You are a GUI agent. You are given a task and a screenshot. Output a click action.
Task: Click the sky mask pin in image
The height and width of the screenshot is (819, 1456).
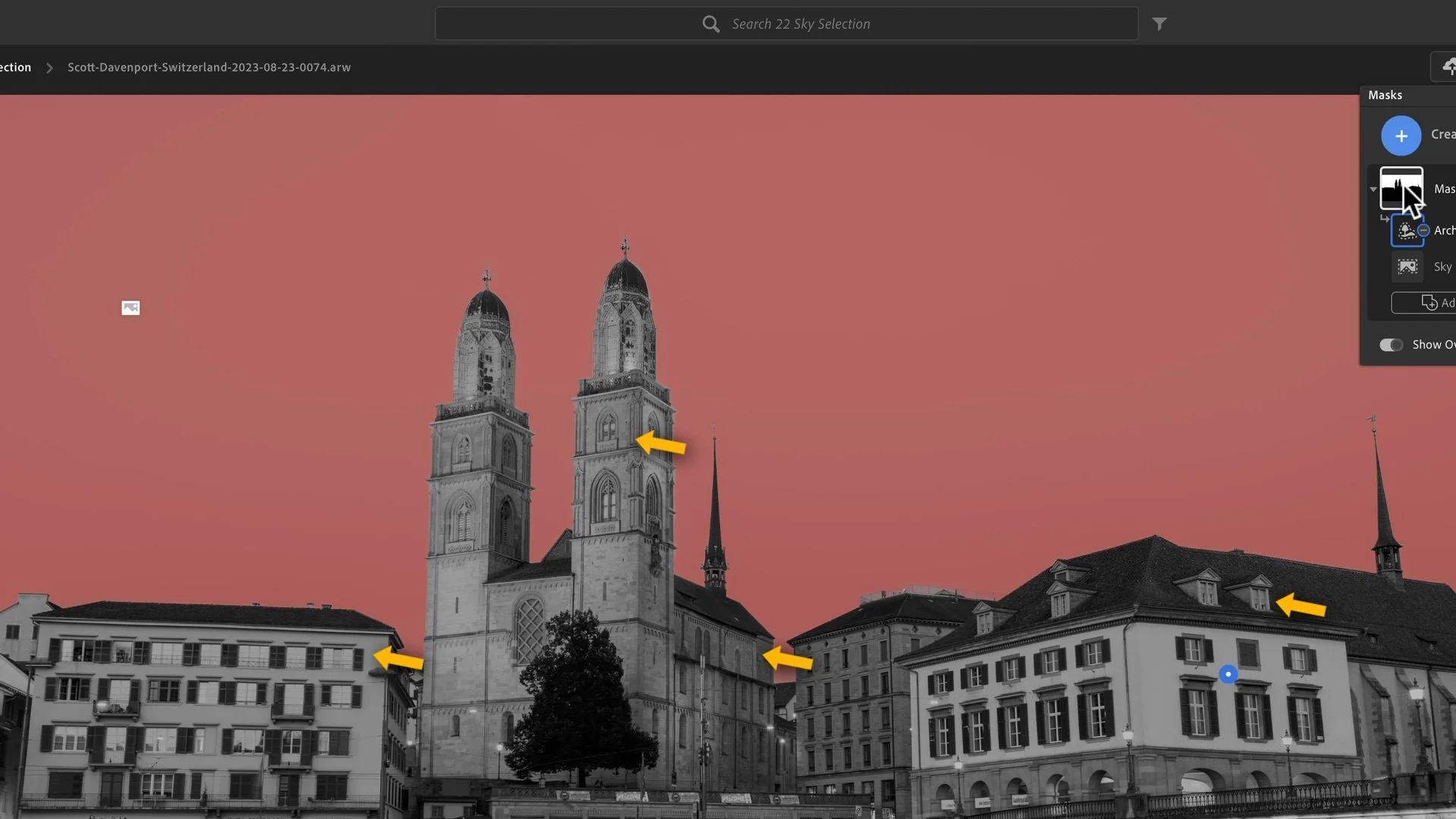tap(130, 308)
